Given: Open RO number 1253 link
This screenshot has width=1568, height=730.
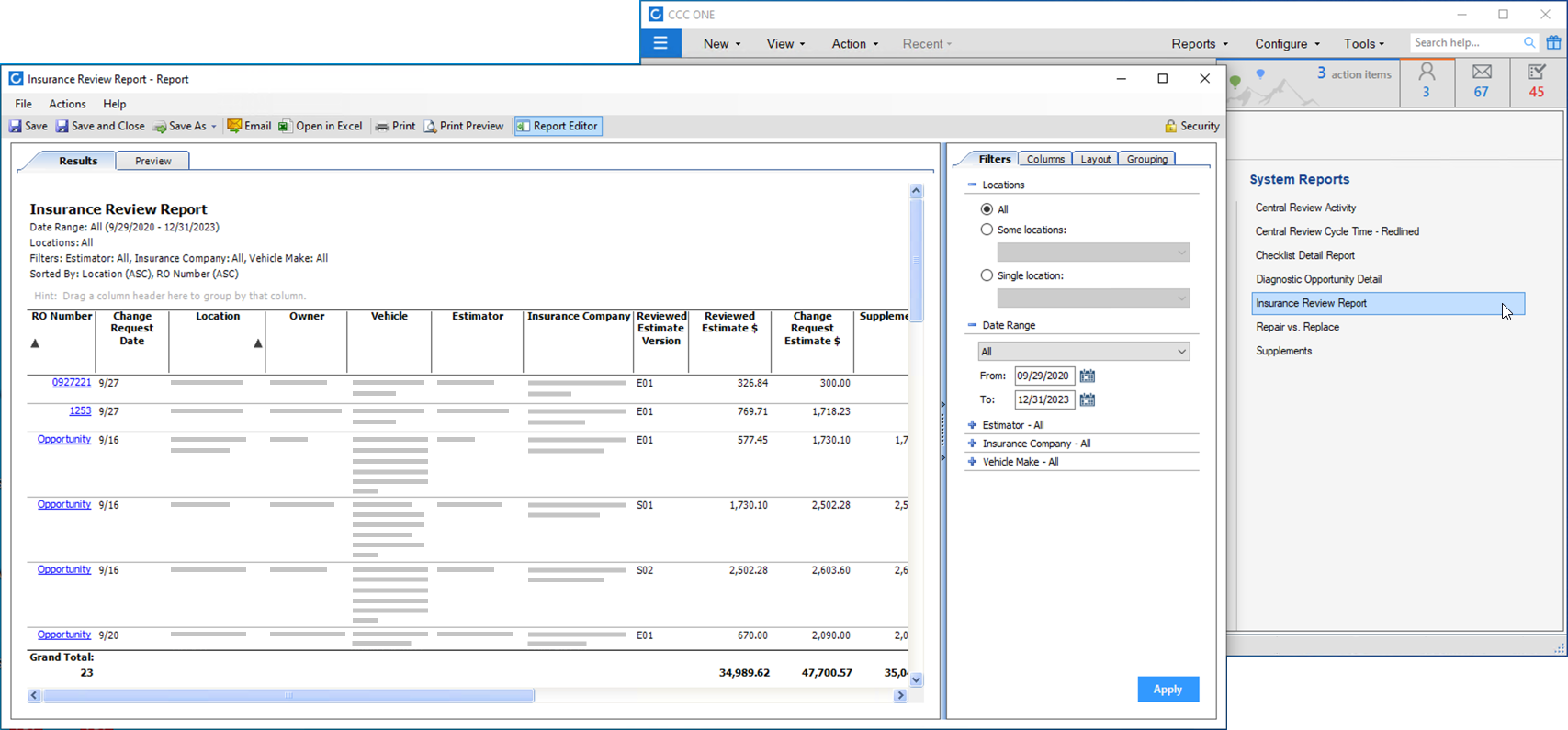Looking at the screenshot, I should tap(80, 410).
